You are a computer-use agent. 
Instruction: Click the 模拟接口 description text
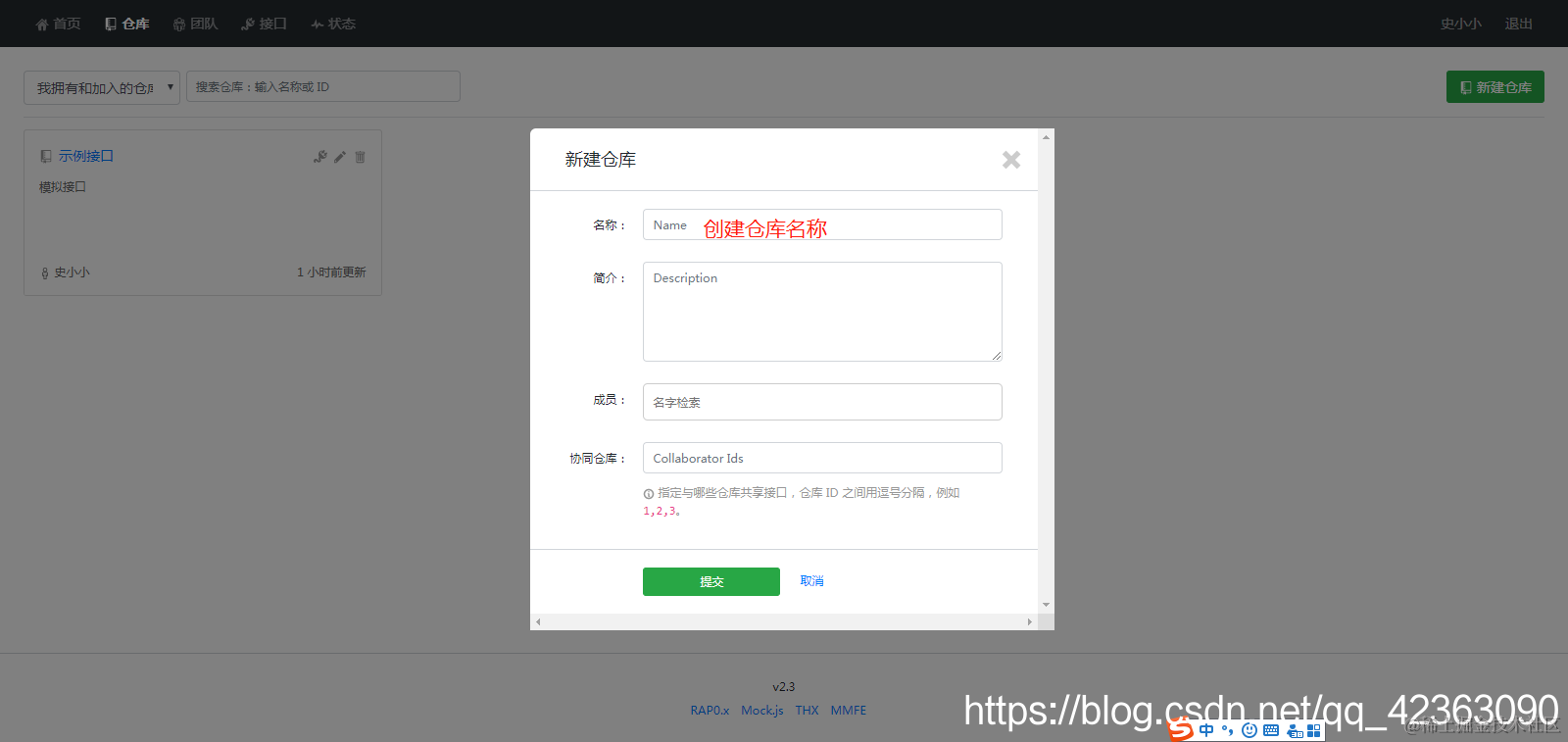(x=63, y=186)
